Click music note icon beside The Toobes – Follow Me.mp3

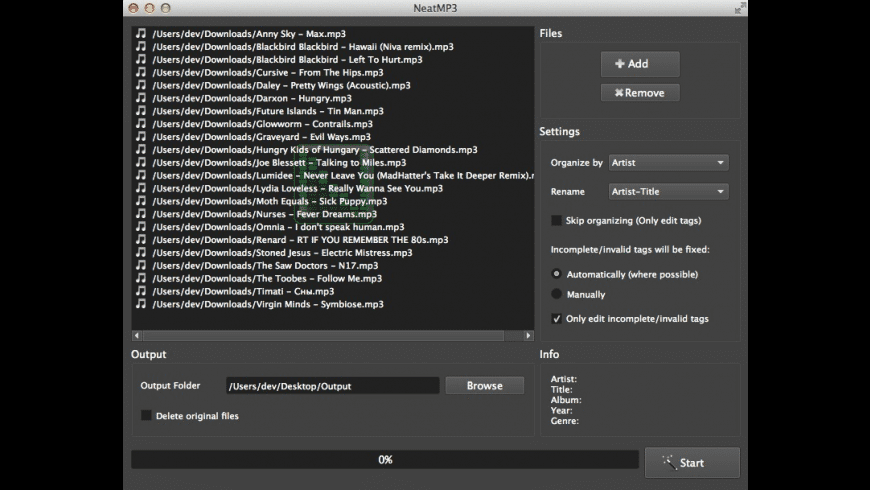click(141, 277)
